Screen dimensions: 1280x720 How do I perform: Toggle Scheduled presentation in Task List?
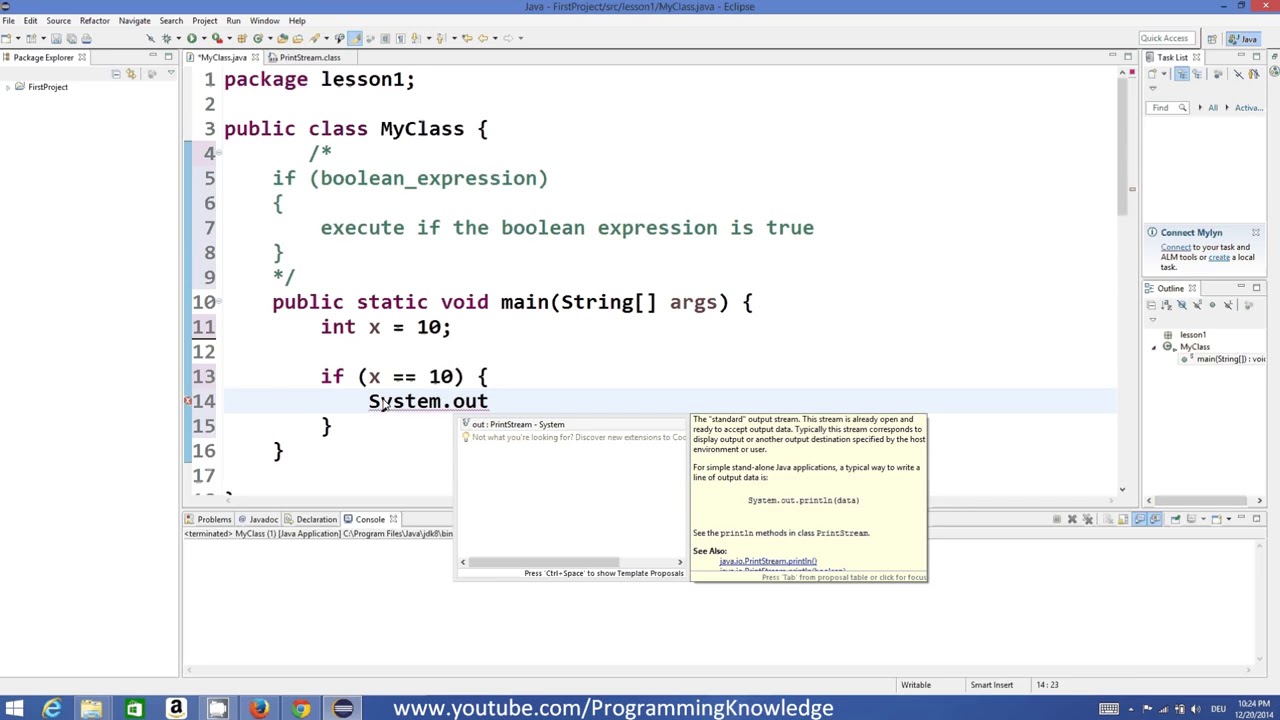[1197, 74]
